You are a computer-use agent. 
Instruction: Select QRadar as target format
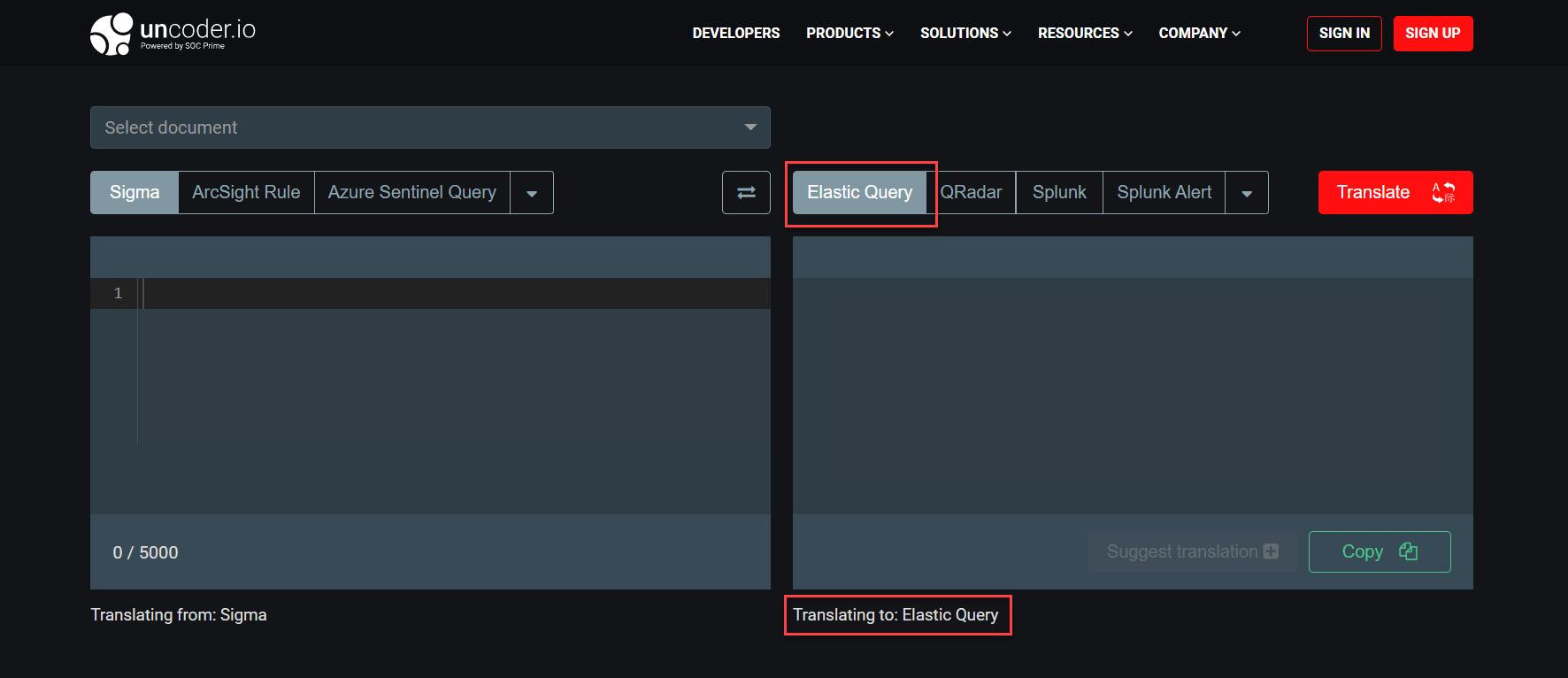pos(972,192)
